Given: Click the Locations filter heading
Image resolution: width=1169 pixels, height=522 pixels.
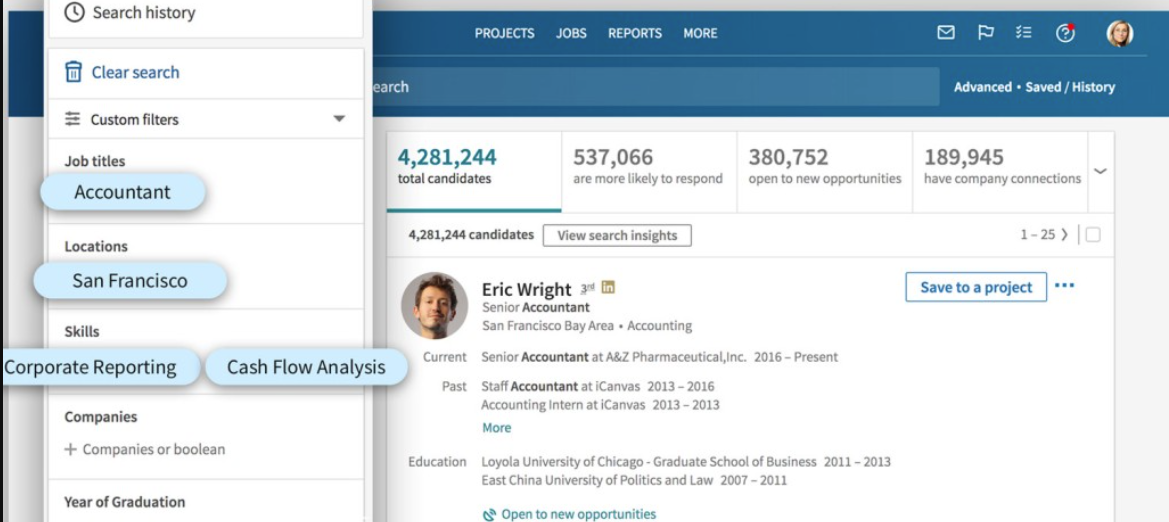Looking at the screenshot, I should pos(96,246).
